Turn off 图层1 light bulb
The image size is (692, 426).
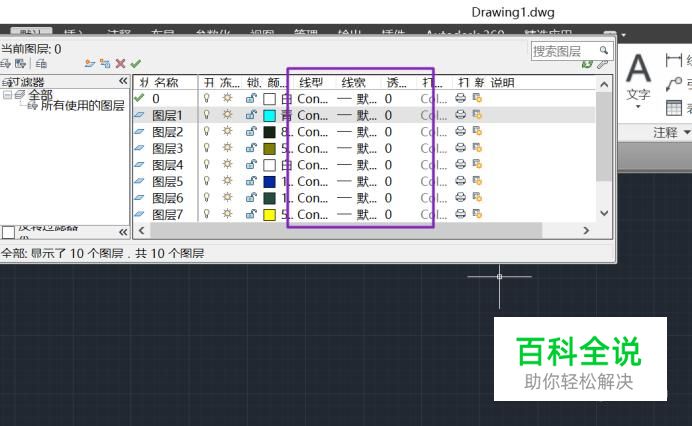click(x=206, y=115)
